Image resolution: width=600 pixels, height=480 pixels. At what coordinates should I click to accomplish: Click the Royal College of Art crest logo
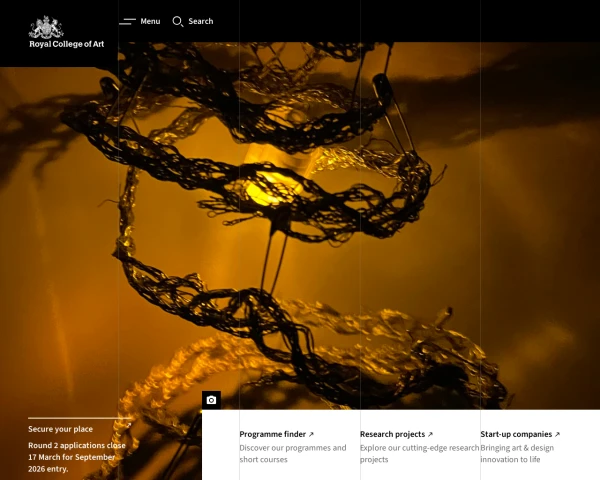click(46, 27)
